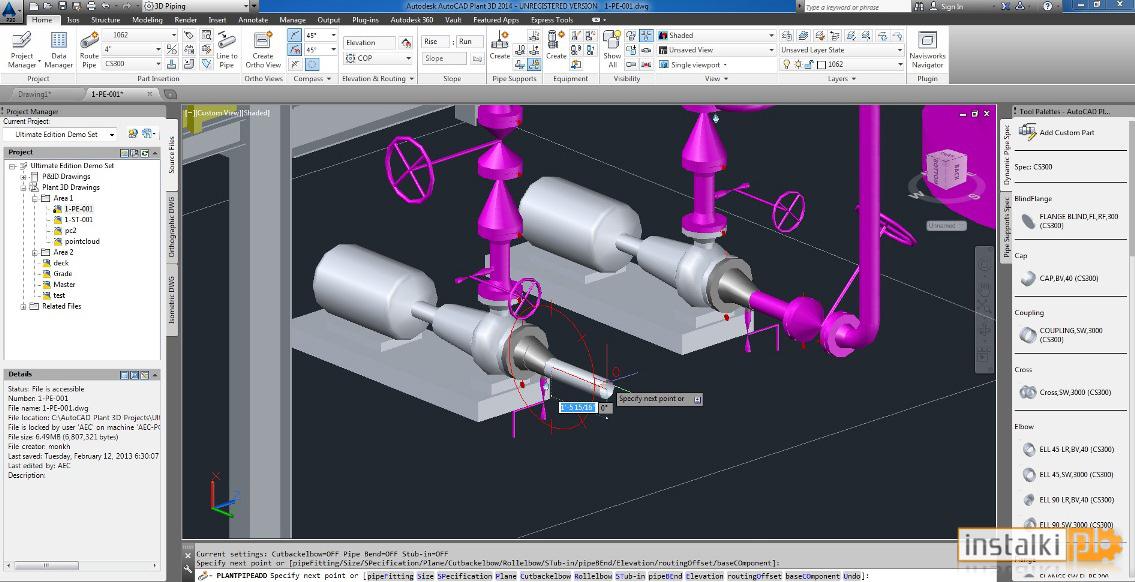The width and height of the screenshot is (1135, 582).
Task: Select the pointcloud drawing in tree
Action: 82,241
